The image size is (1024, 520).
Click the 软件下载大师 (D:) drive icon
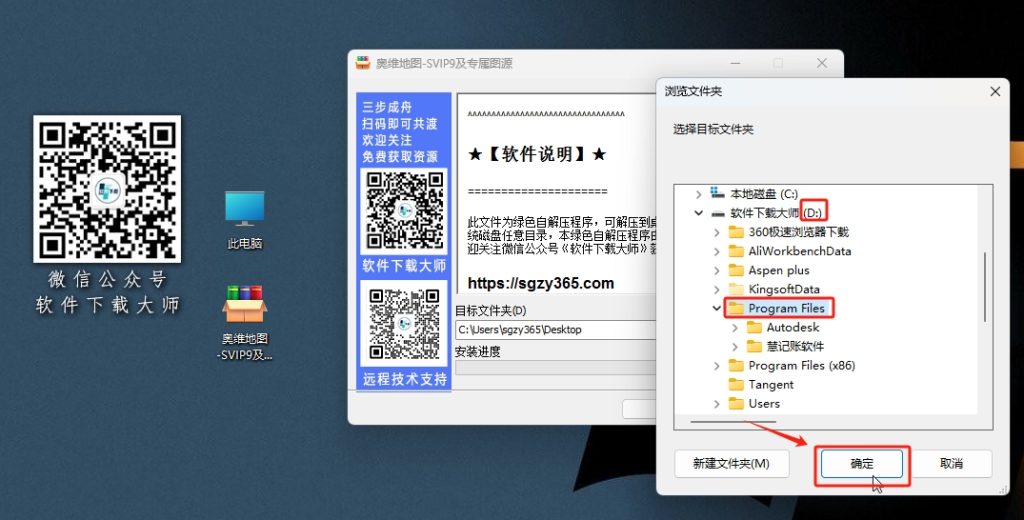[717, 213]
